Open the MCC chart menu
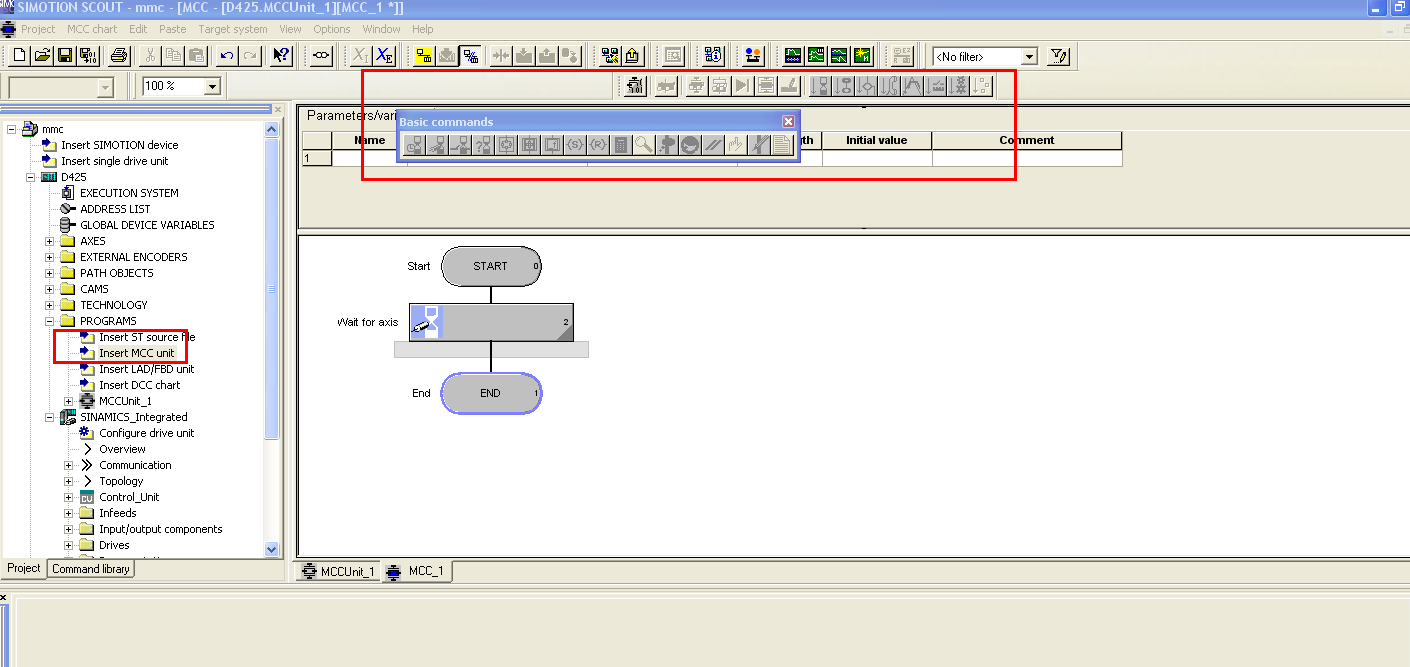Screen dimensions: 1410x667 (x=92, y=29)
